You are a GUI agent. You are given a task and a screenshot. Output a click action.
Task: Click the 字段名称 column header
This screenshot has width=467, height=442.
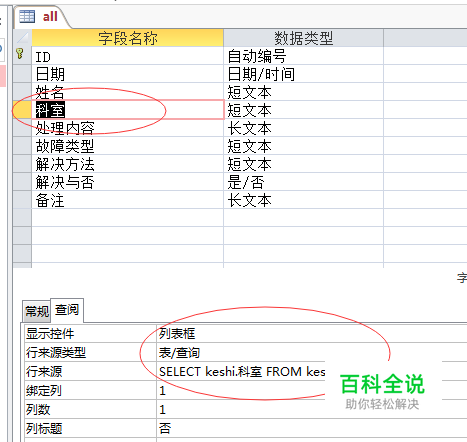[128, 38]
